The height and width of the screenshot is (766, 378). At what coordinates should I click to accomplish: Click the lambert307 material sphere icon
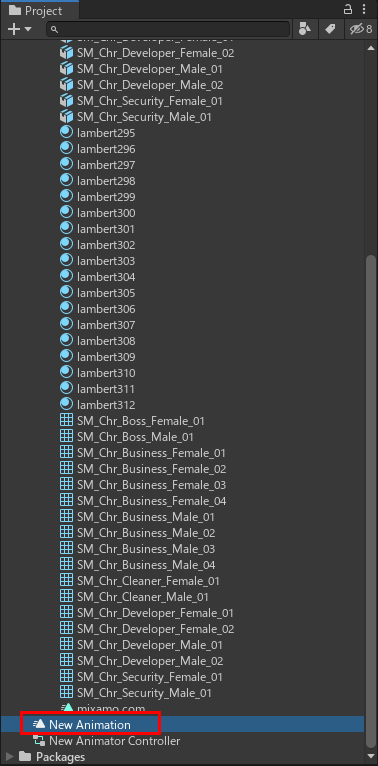click(66, 325)
